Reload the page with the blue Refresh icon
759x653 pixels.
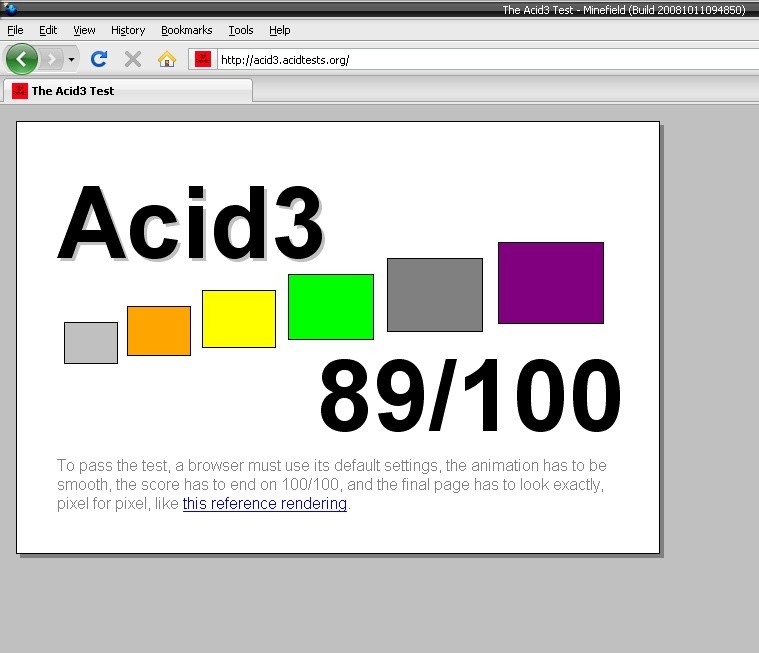(x=99, y=59)
